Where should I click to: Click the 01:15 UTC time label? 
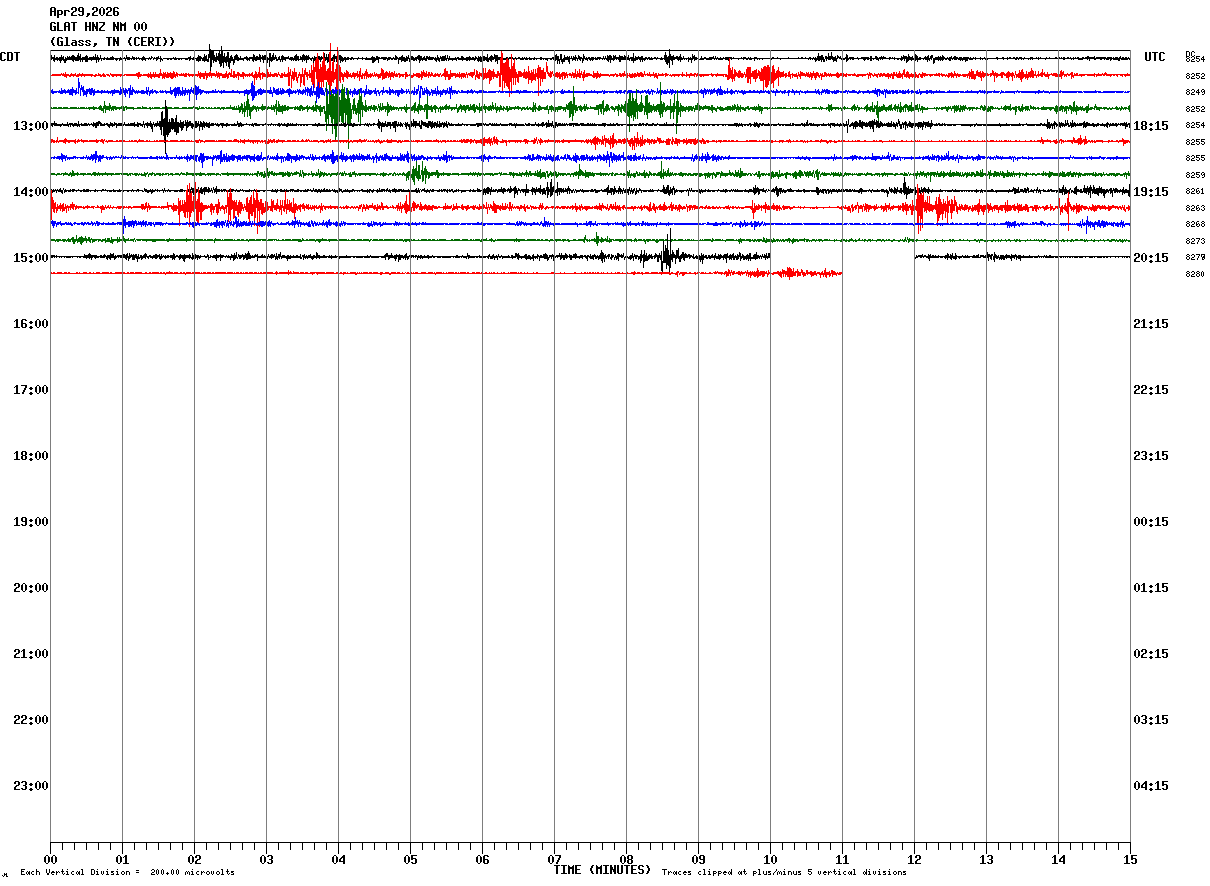[x=1151, y=588]
